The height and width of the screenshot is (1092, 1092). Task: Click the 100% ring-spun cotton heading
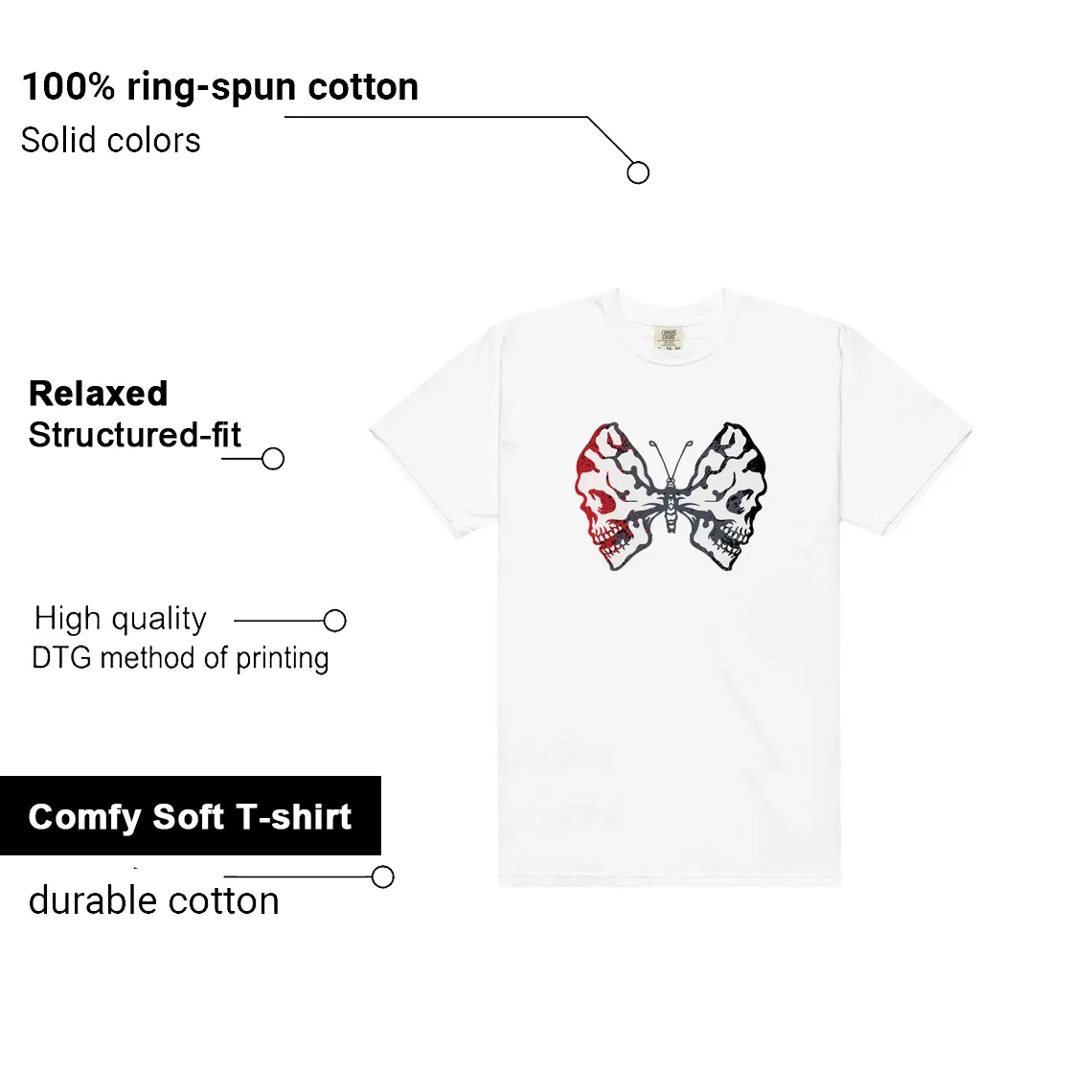click(x=220, y=88)
